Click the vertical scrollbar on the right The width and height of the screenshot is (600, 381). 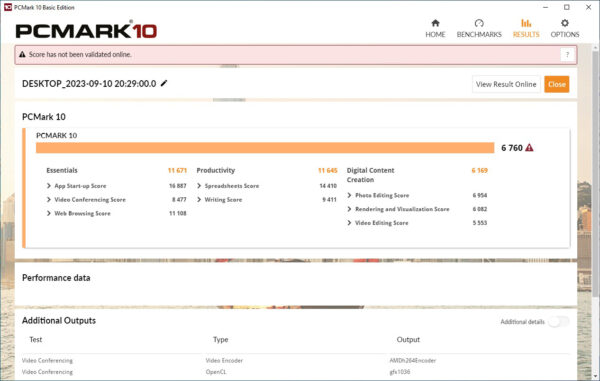tap(595, 172)
